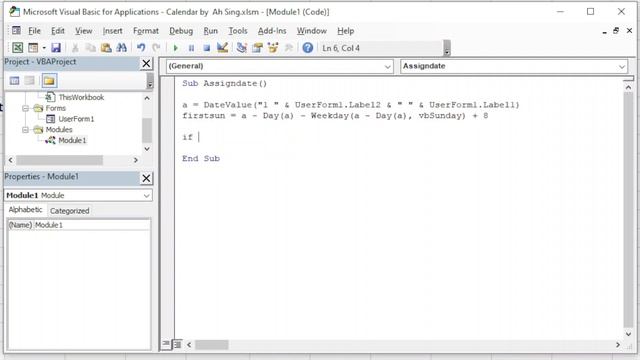The image size is (640, 360).
Task: Select the Forms folder in project tree
Action: click(x=56, y=108)
